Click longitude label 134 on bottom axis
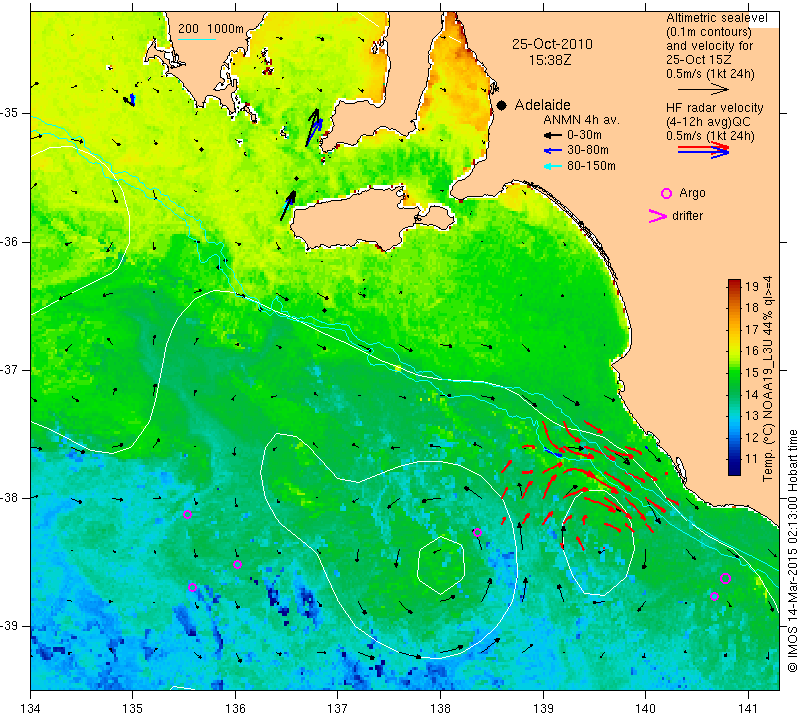The width and height of the screenshot is (800, 720). 31,708
